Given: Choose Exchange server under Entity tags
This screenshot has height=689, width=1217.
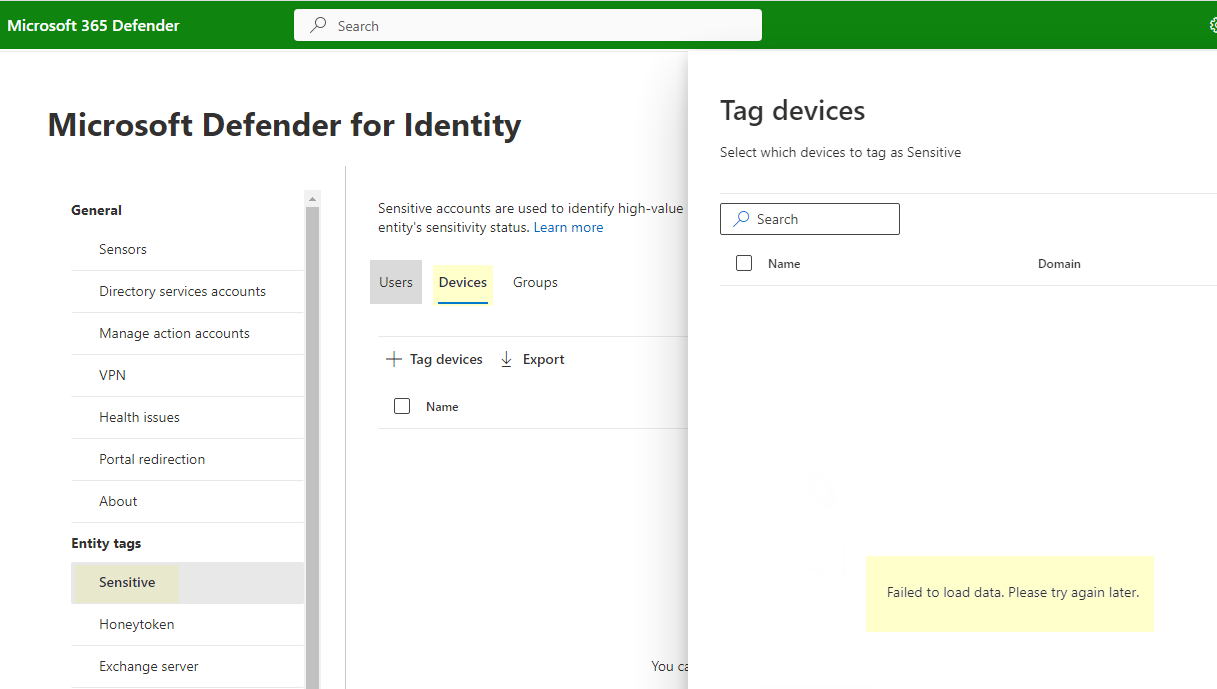Looking at the screenshot, I should (148, 666).
